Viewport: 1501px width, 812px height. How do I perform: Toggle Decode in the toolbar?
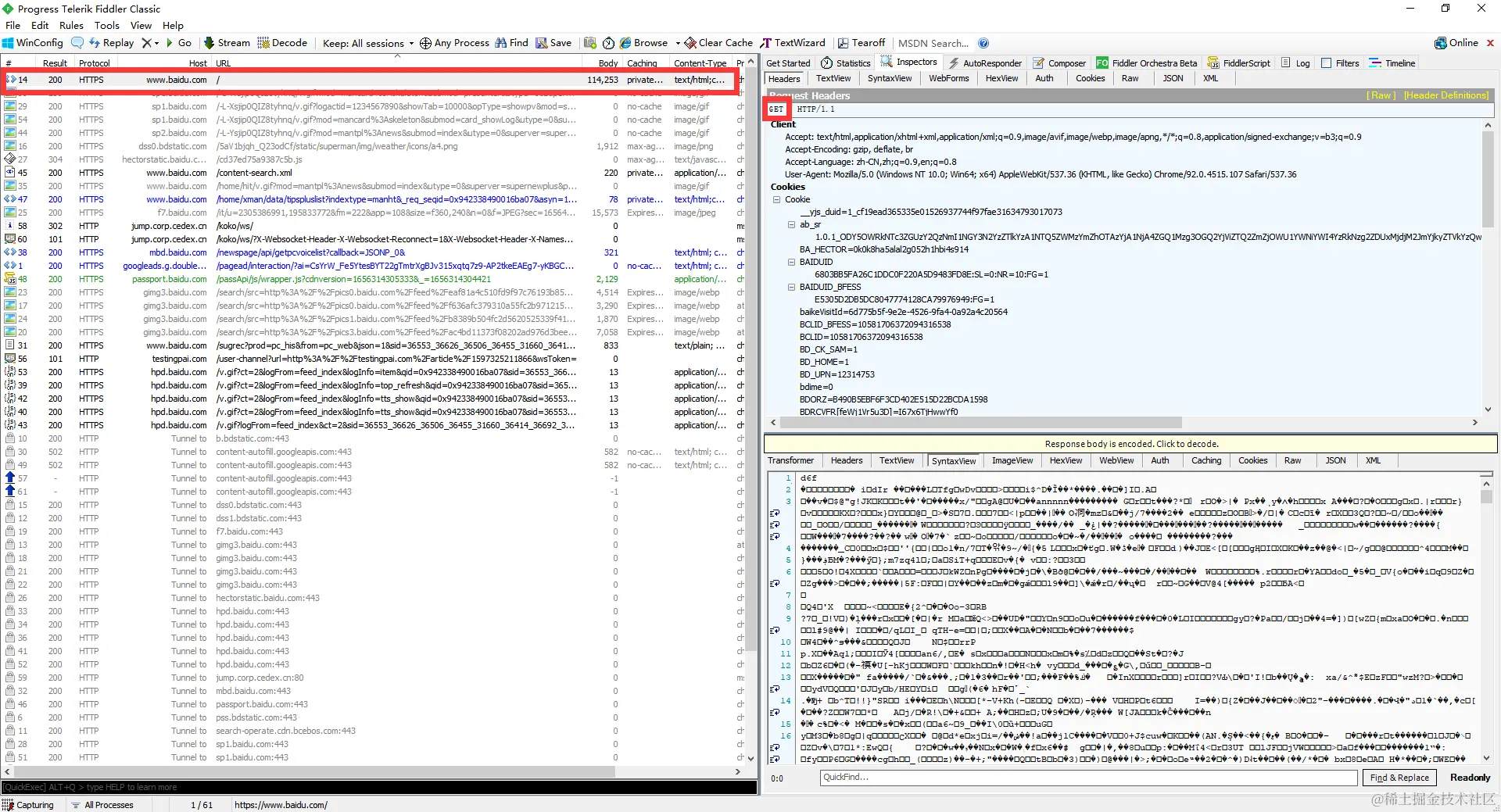pyautogui.click(x=282, y=43)
